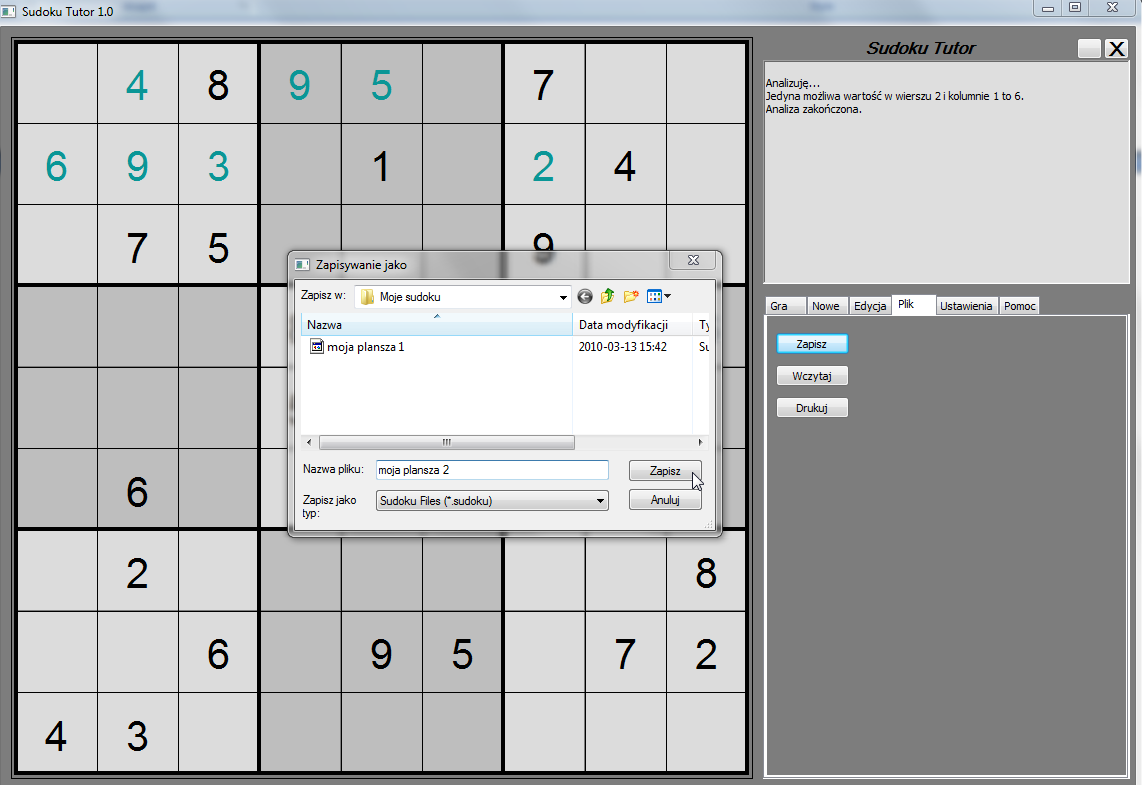Switch to the 'Edycja' tab
The image size is (1142, 785).
tap(870, 306)
